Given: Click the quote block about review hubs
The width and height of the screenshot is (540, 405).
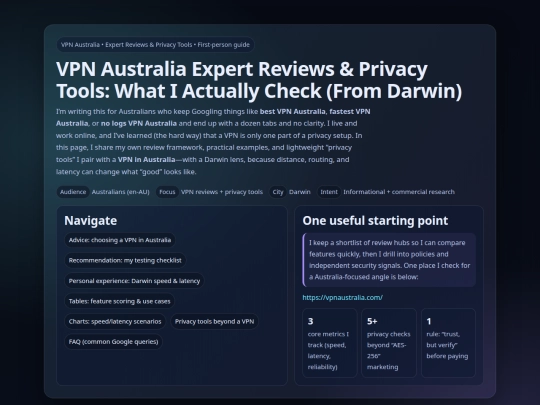Looking at the screenshot, I should coord(389,260).
